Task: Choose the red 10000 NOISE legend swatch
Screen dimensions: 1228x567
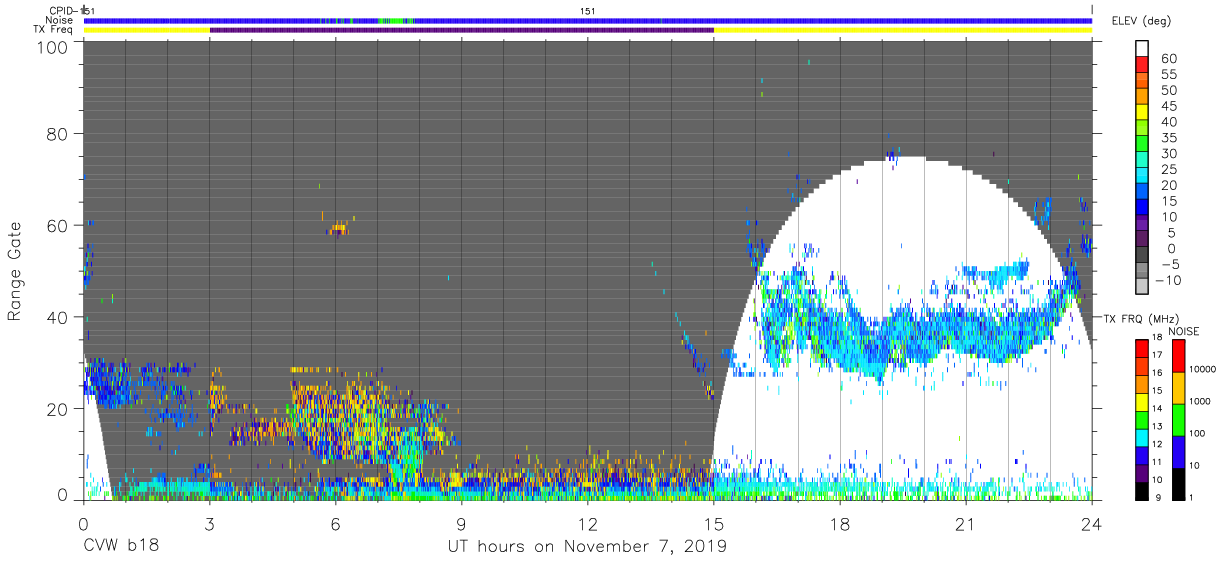Action: coord(1179,356)
